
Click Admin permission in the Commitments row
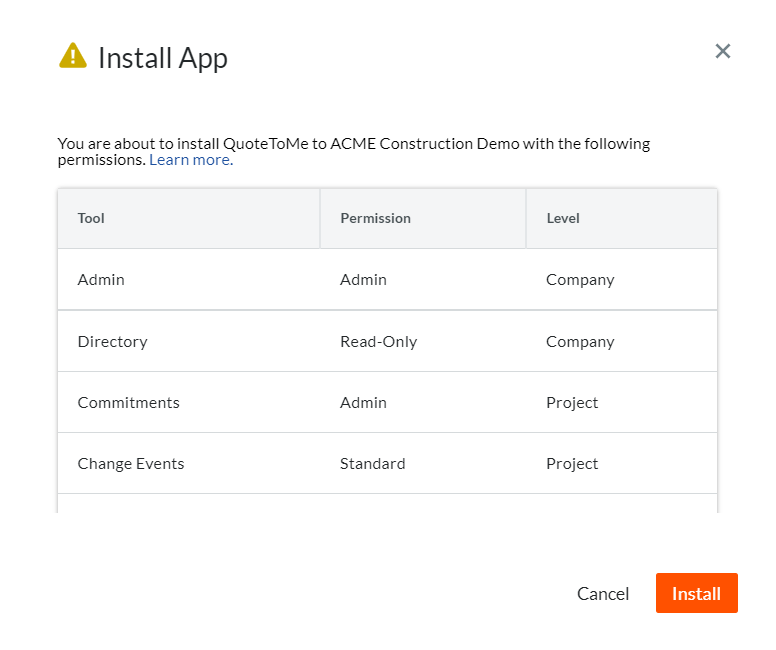363,403
